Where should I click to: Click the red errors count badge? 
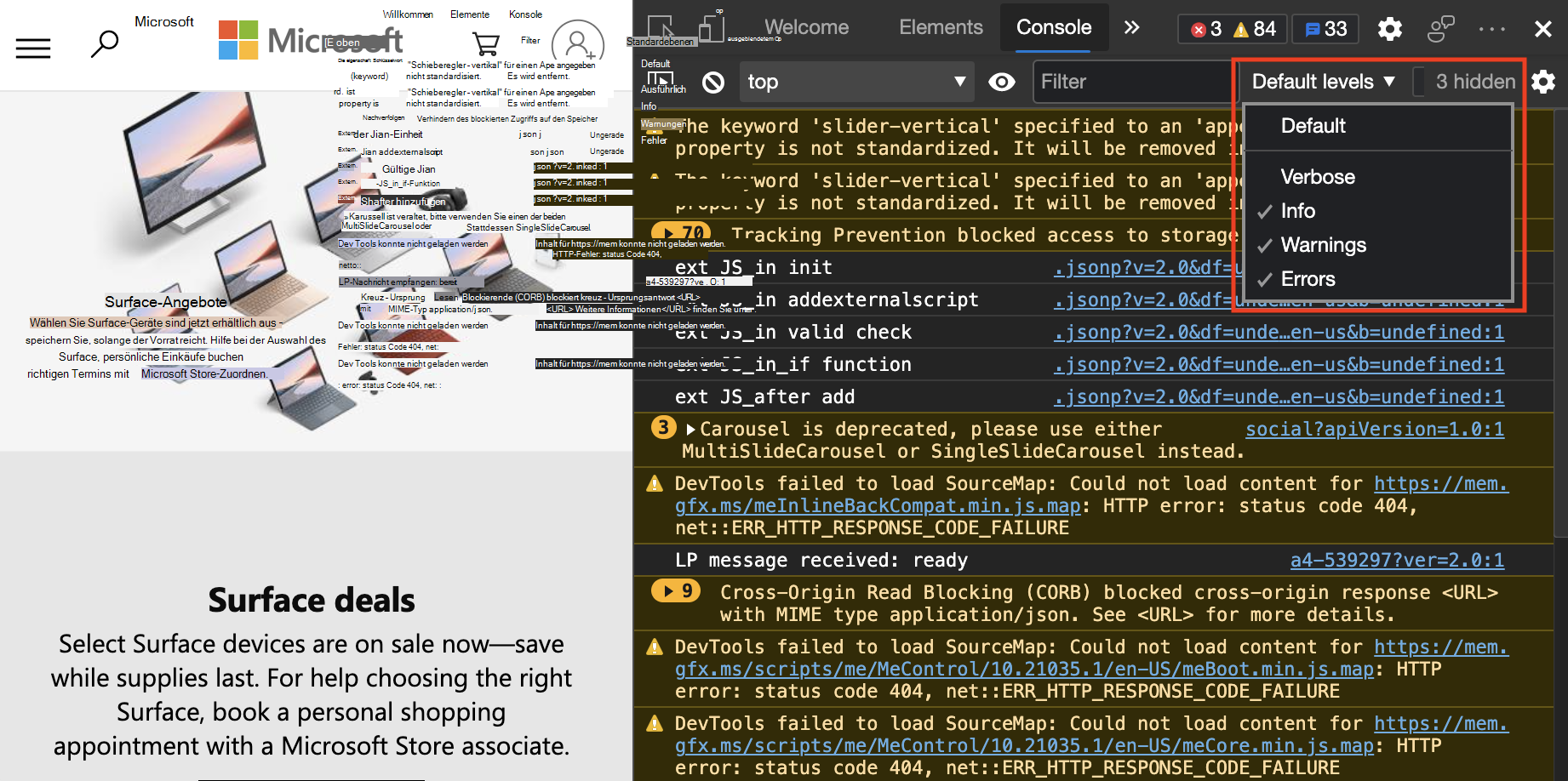click(x=1206, y=29)
